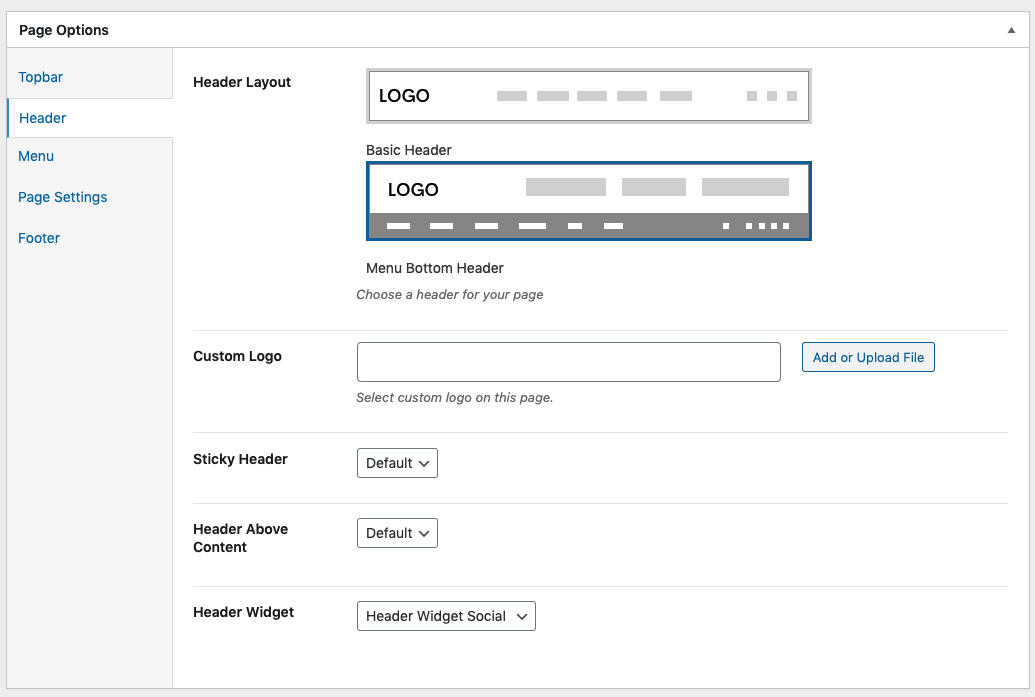Open the Sticky Header dropdown

pyautogui.click(x=397, y=463)
